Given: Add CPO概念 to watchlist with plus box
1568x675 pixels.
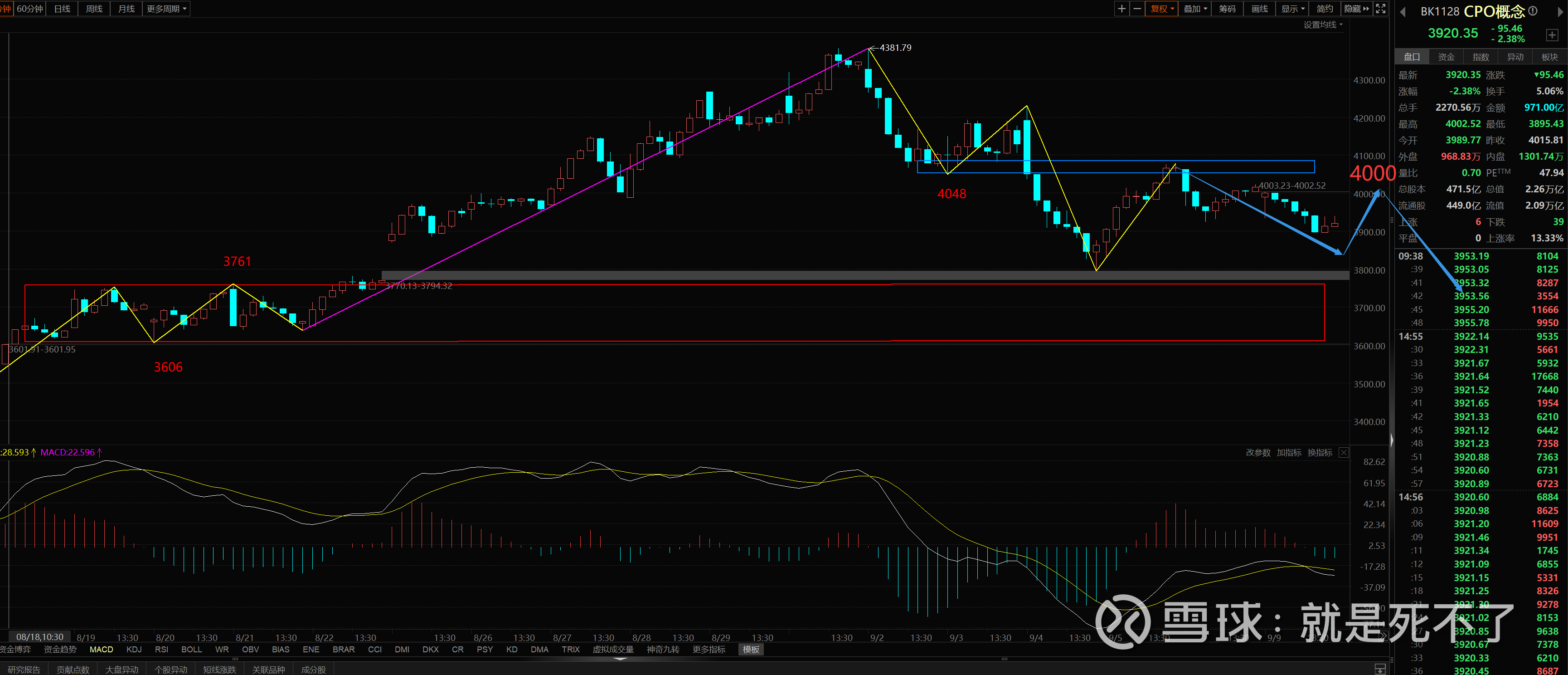Looking at the screenshot, I should [x=1552, y=35].
